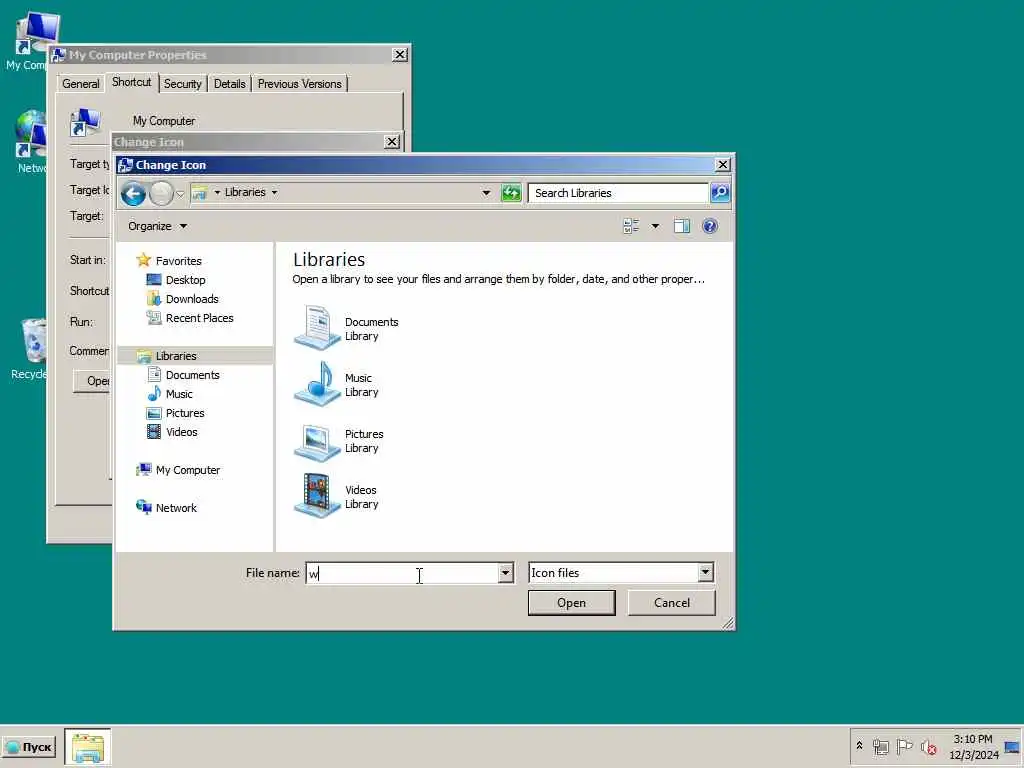Open the Icon files type dropdown
1024x768 pixels.
click(621, 573)
